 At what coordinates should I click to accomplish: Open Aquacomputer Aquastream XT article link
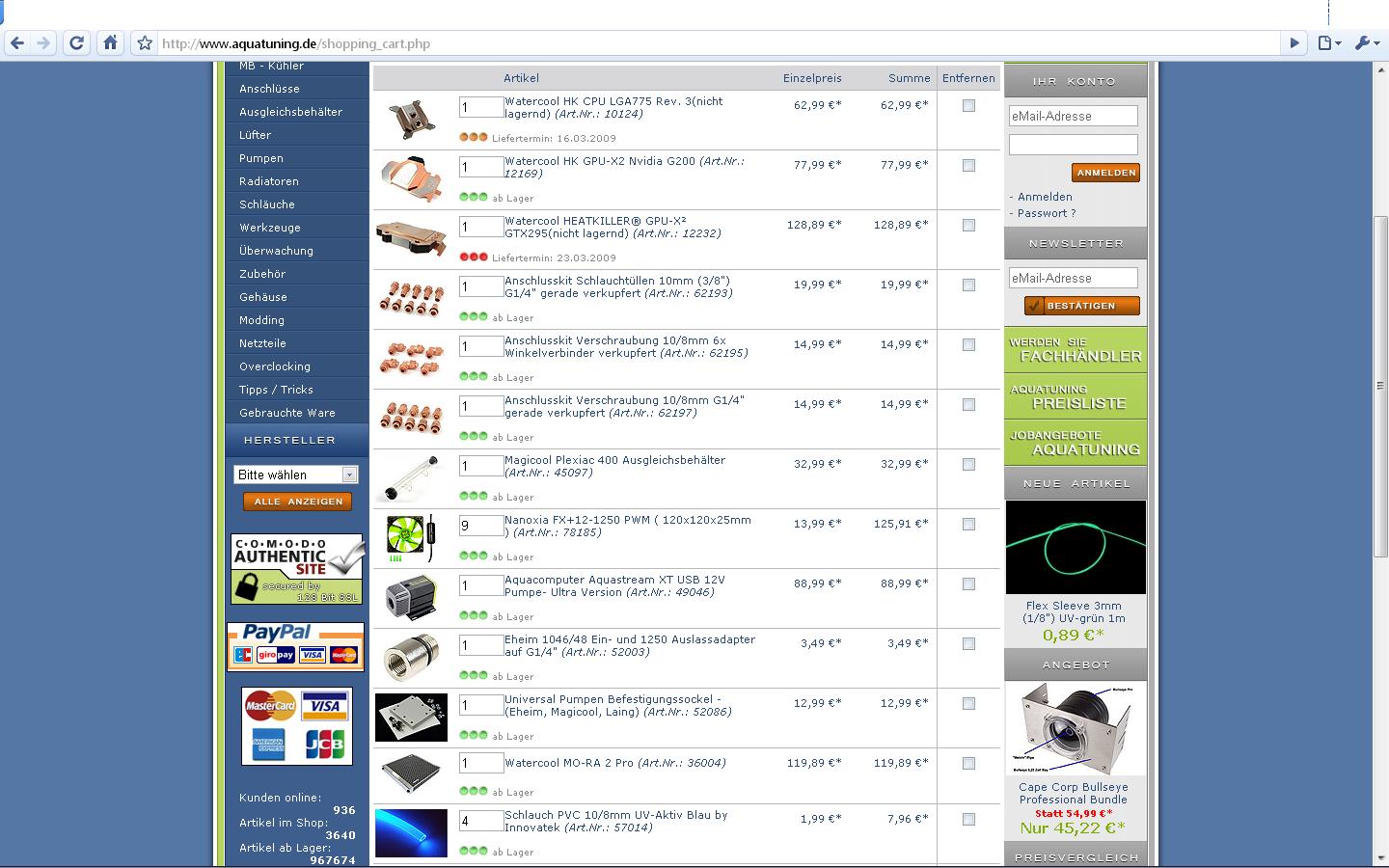614,586
